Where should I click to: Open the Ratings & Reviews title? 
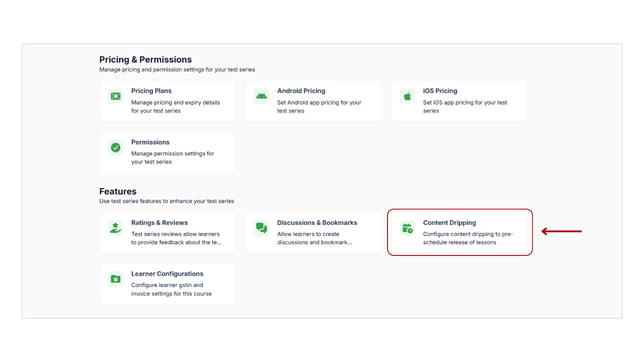pyautogui.click(x=159, y=223)
